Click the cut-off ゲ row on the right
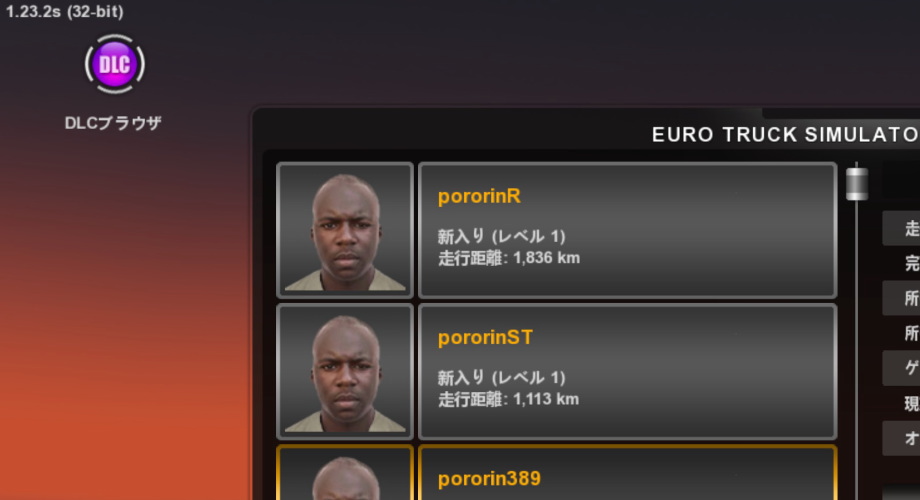This screenshot has height=500, width=920. click(901, 368)
